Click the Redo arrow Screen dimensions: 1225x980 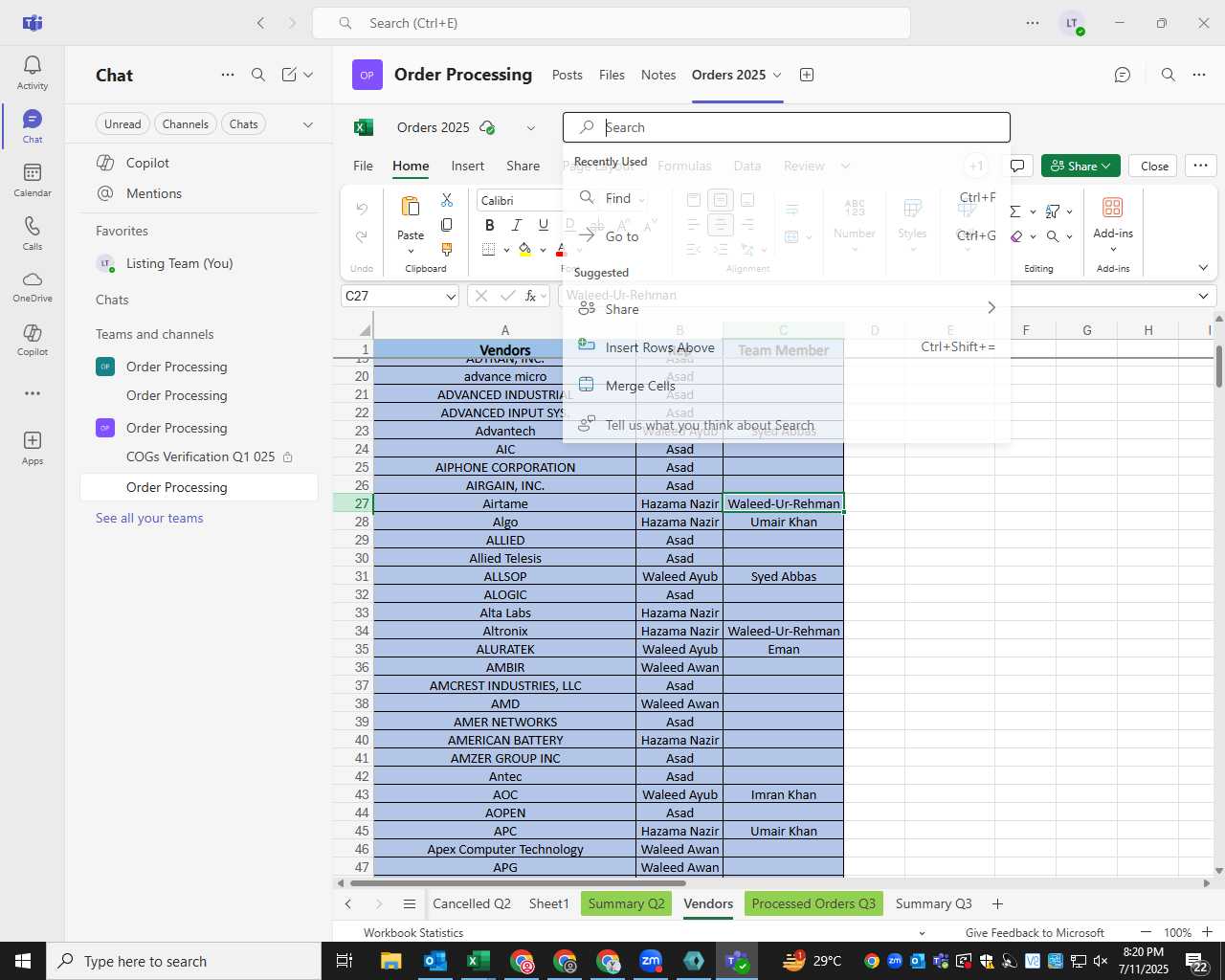pos(362,236)
